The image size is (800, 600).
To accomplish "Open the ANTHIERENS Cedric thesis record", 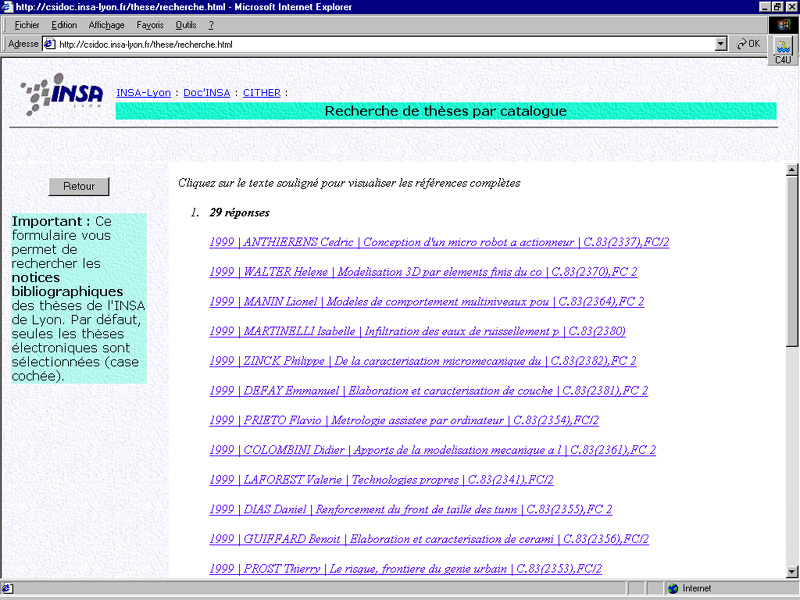I will tap(439, 242).
